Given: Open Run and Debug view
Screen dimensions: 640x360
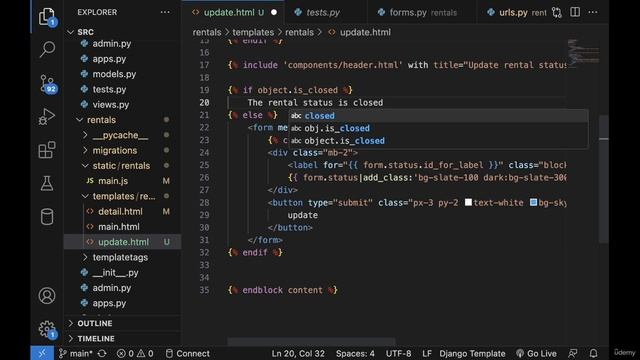Looking at the screenshot, I should [x=47, y=117].
